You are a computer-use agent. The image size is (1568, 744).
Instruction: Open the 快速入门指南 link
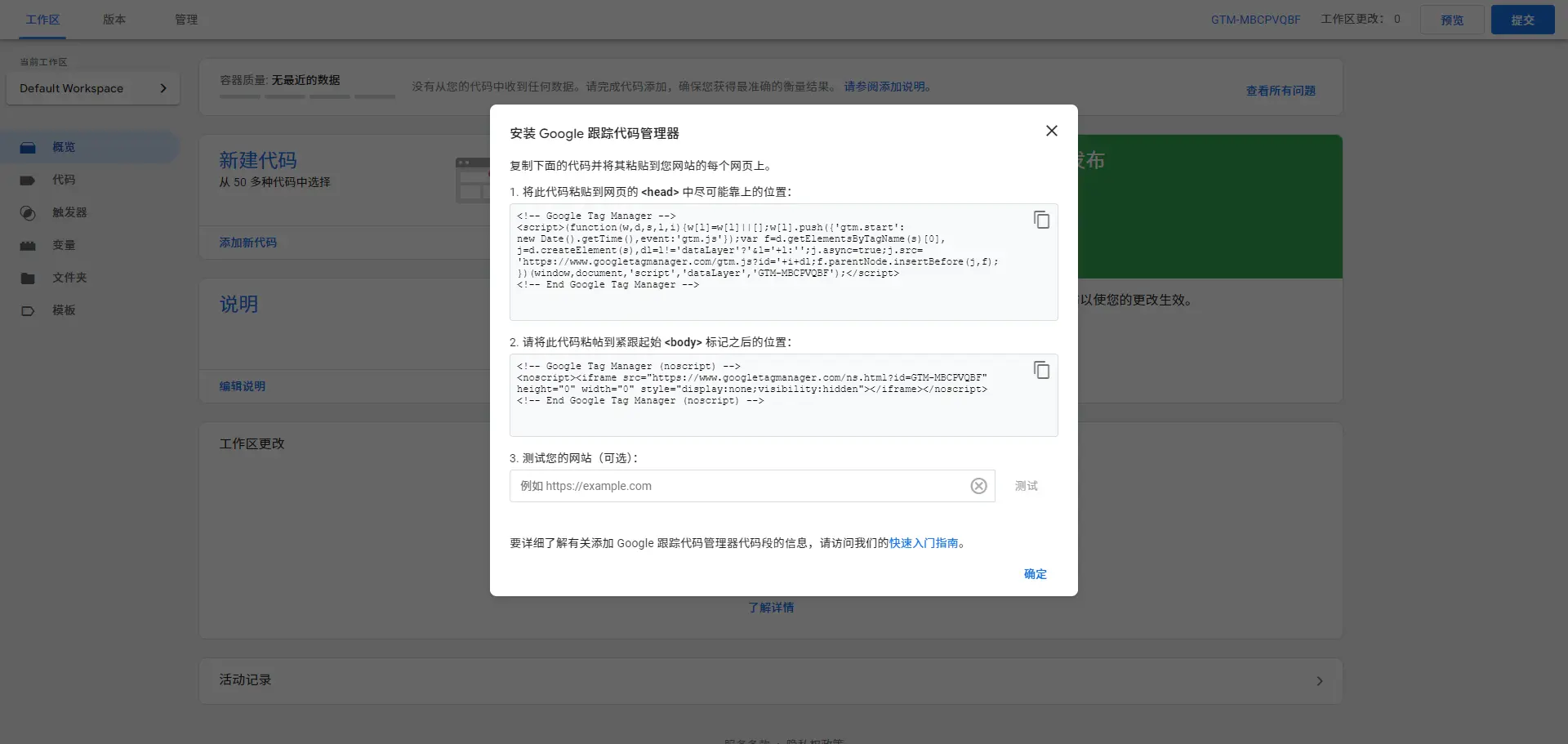click(924, 543)
